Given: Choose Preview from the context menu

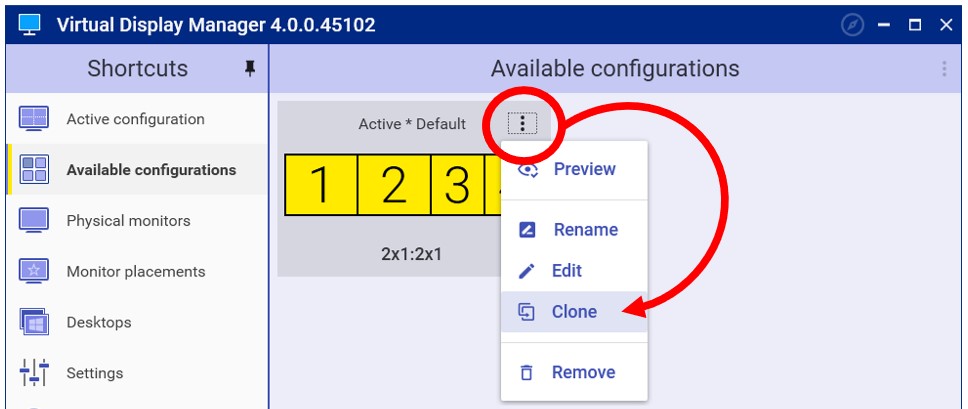Looking at the screenshot, I should pos(574,169).
